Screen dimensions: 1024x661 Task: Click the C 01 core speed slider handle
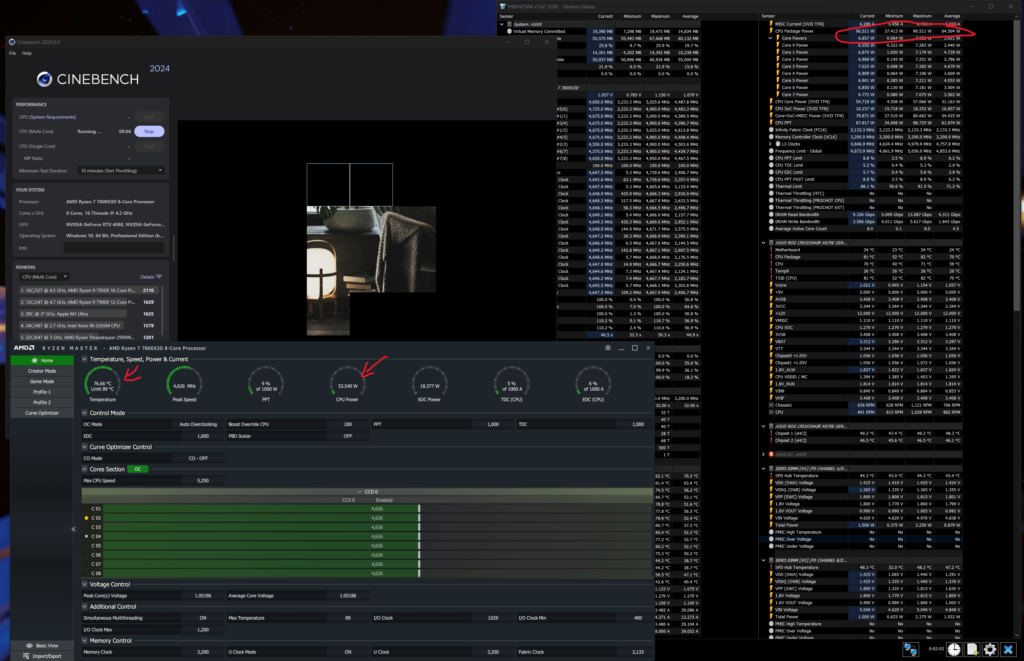(x=419, y=508)
